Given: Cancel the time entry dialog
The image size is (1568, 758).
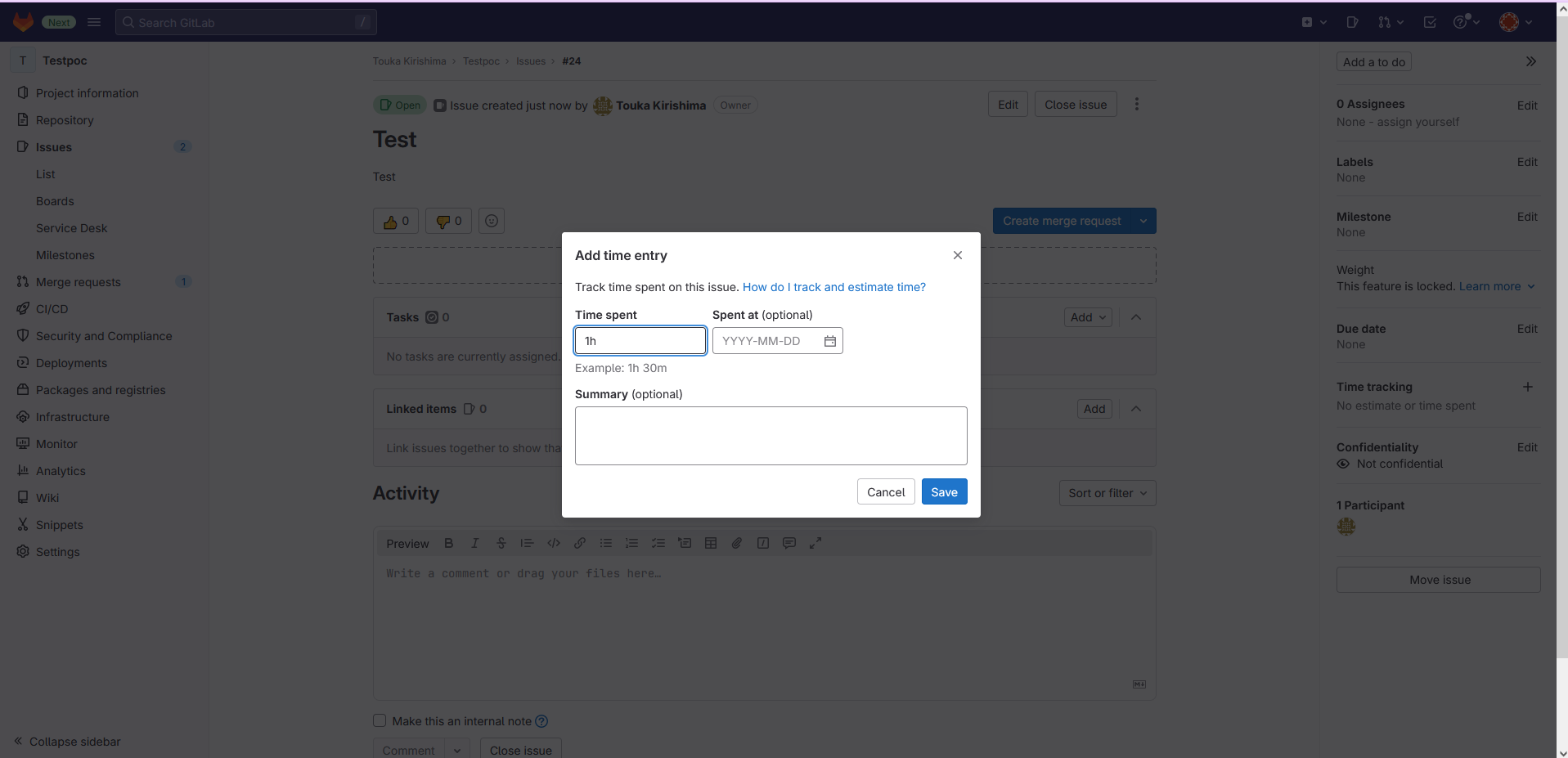Looking at the screenshot, I should [886, 491].
